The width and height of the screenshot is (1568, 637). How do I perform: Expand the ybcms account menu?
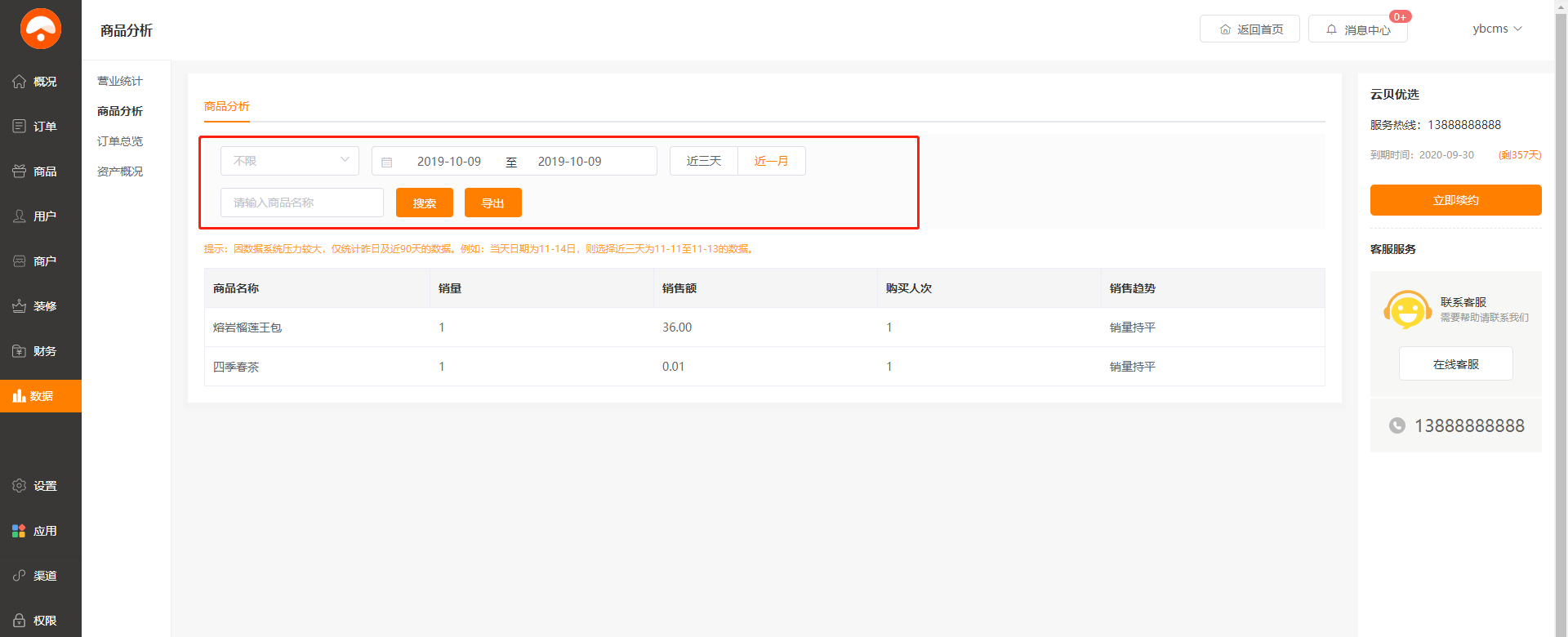click(x=1497, y=29)
